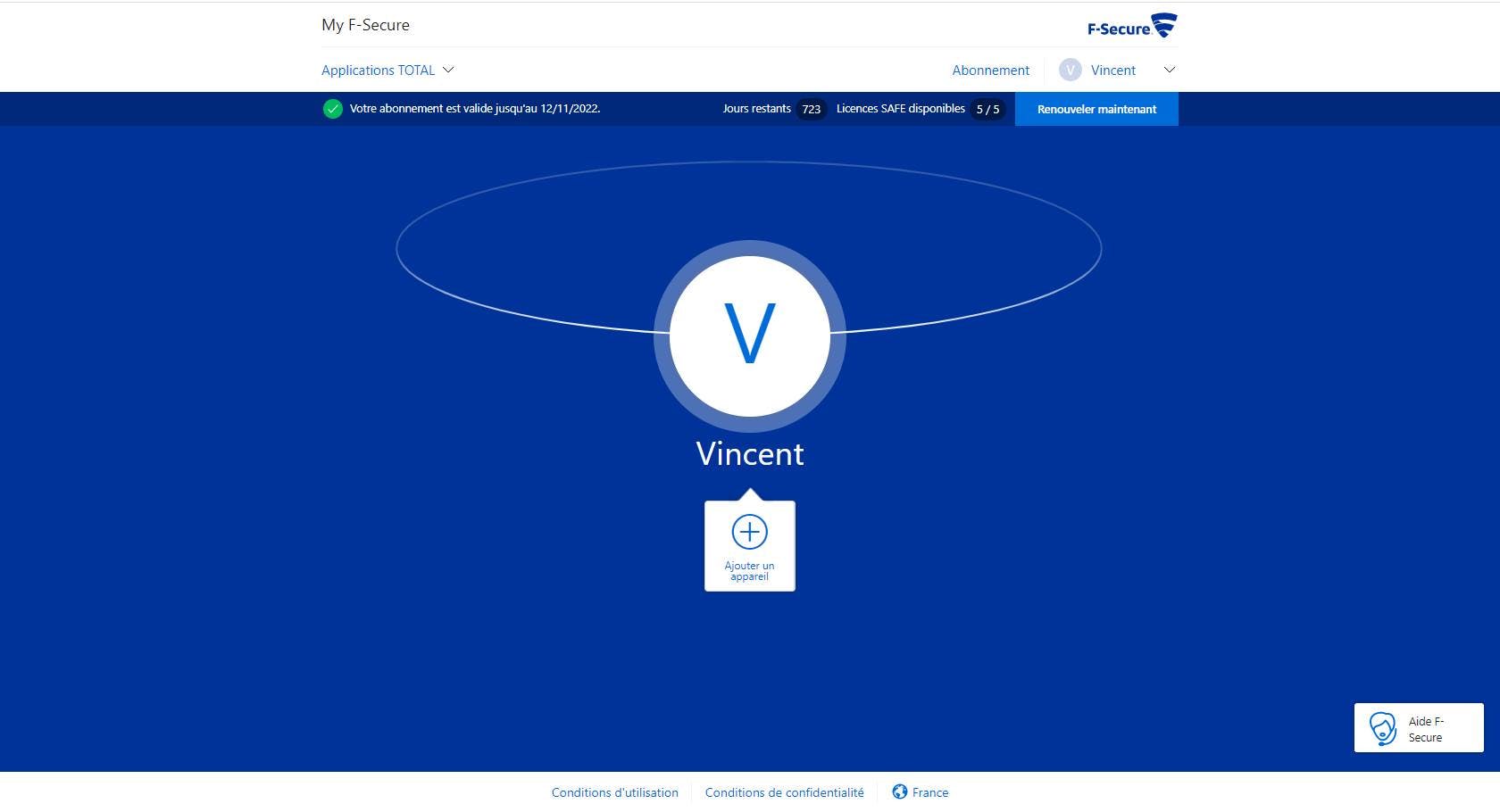
Task: Click Ajouter un appareil tile
Action: 750,546
